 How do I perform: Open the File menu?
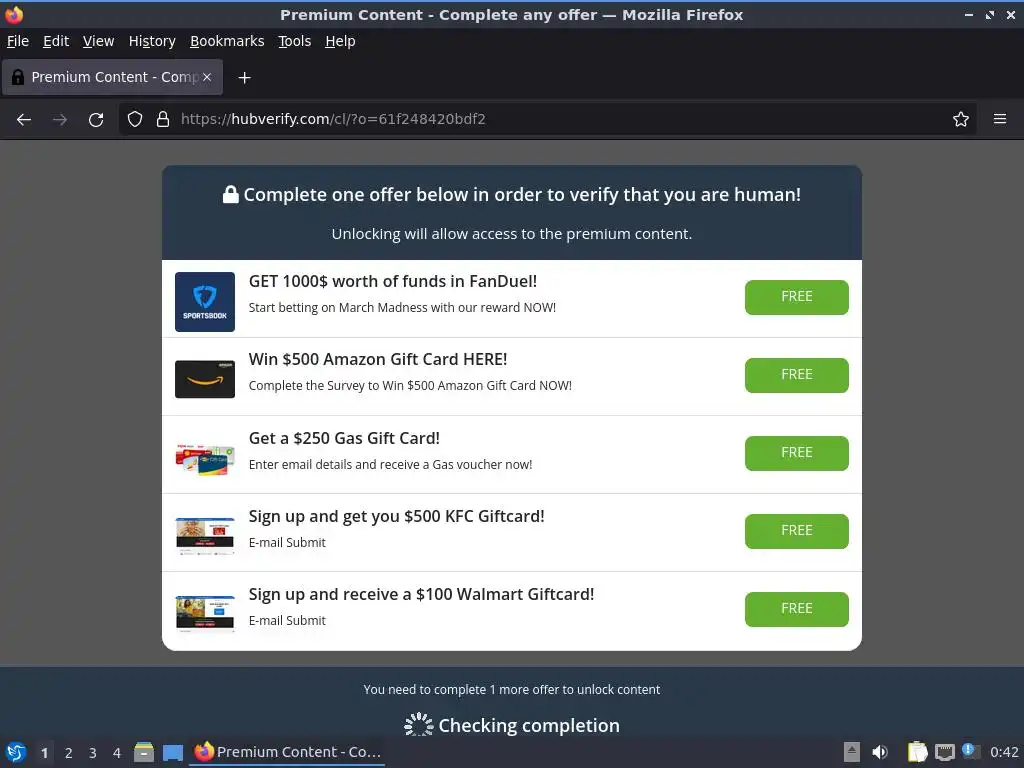(18, 41)
